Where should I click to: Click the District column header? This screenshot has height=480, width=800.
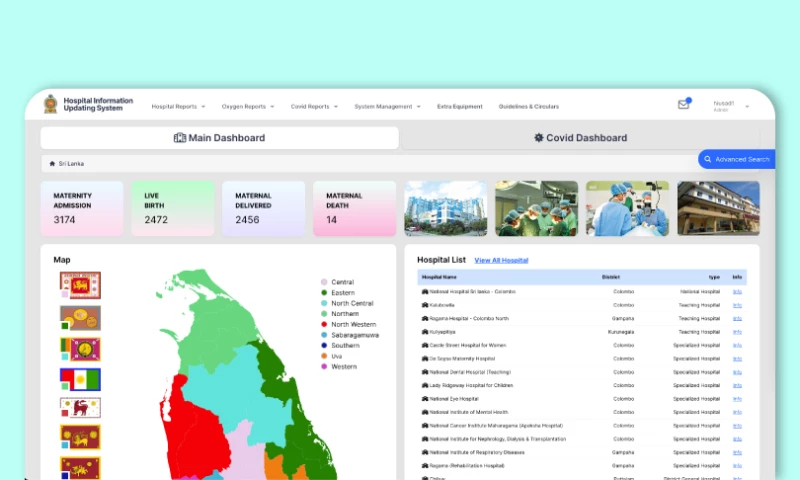point(611,277)
